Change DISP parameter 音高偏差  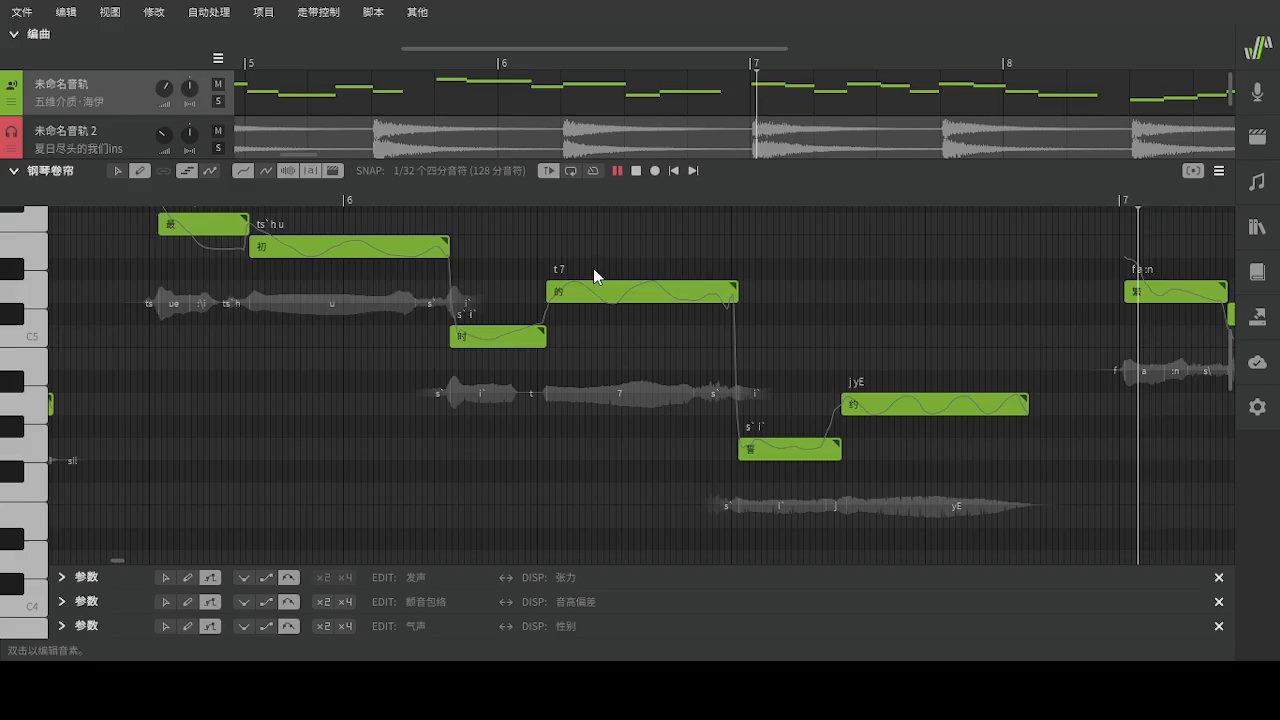tap(576, 602)
